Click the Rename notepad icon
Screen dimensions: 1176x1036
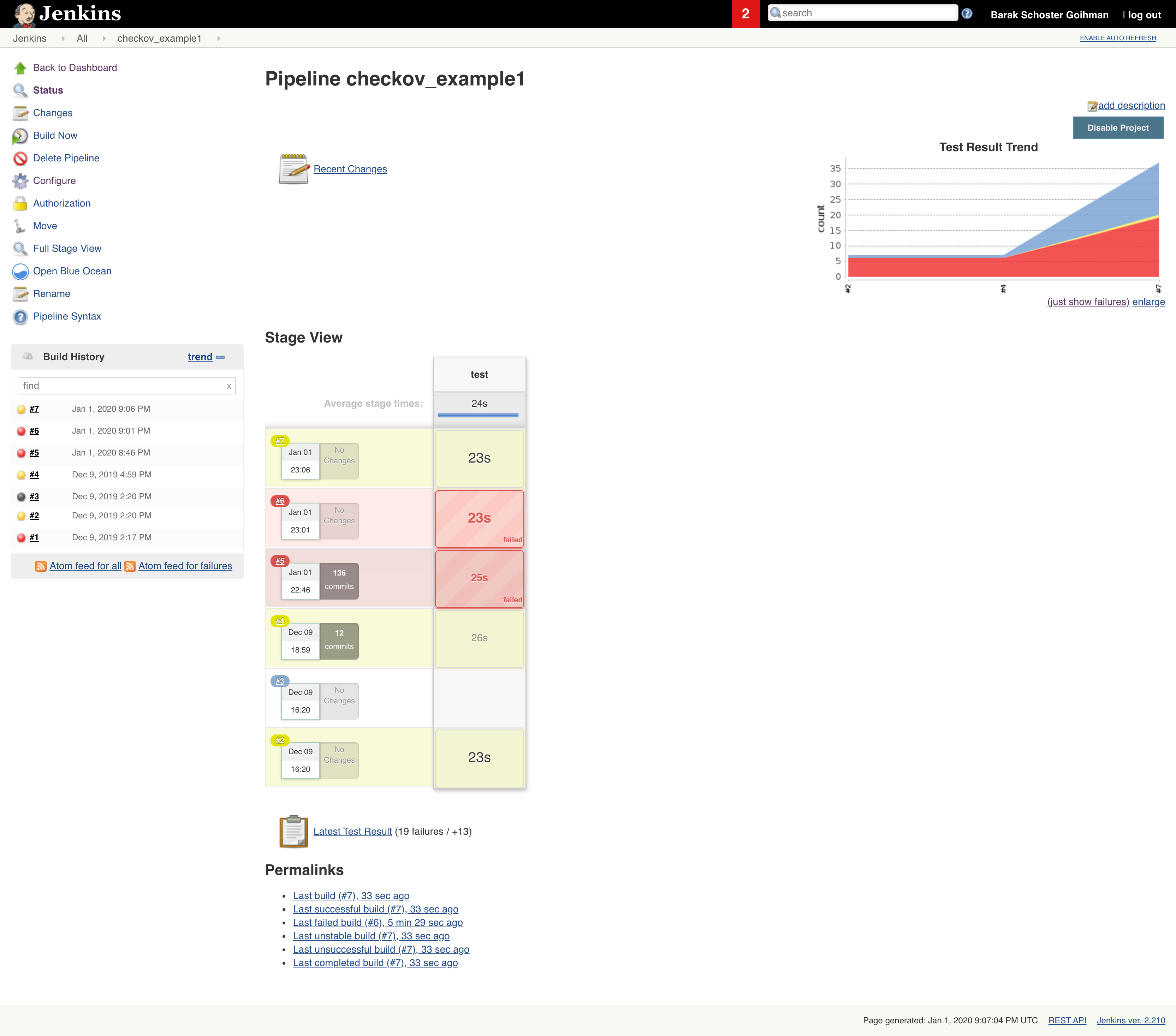click(x=20, y=294)
